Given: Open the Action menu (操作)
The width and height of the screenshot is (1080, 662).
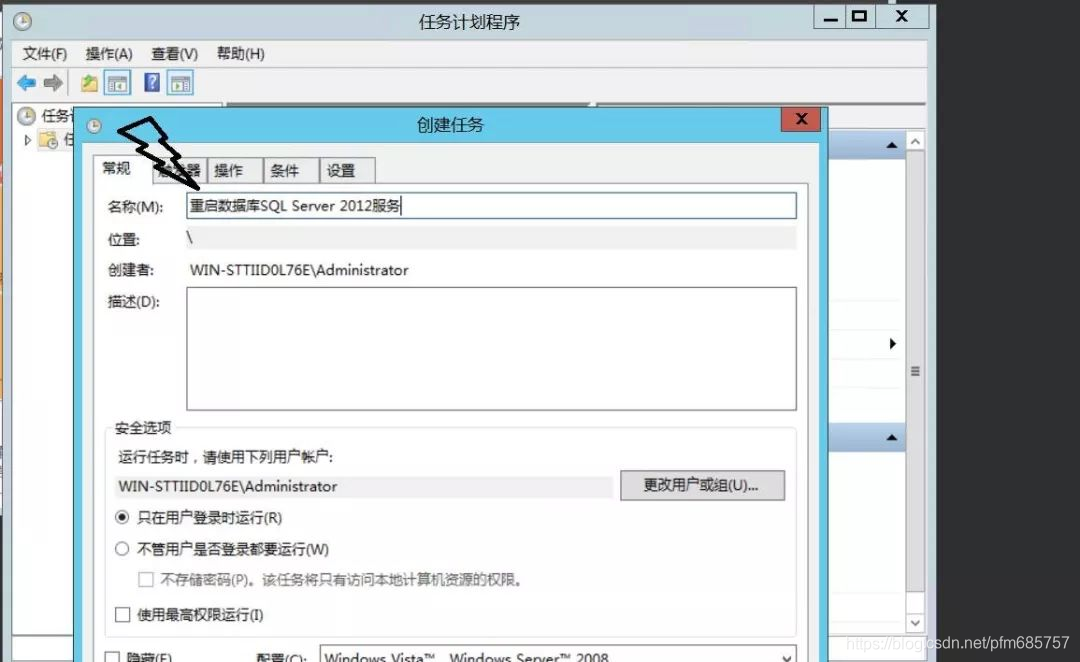Looking at the screenshot, I should (109, 54).
